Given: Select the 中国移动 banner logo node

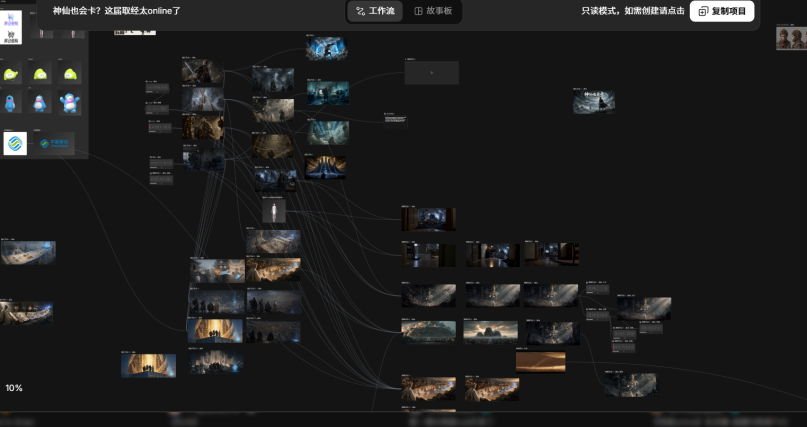Looking at the screenshot, I should coord(54,144).
